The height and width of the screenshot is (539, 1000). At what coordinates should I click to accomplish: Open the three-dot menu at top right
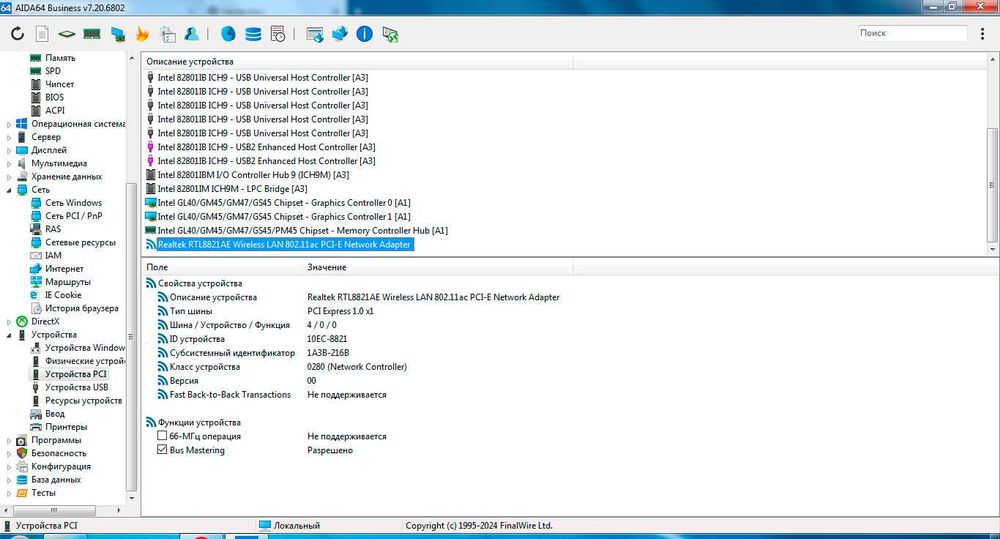pos(982,34)
